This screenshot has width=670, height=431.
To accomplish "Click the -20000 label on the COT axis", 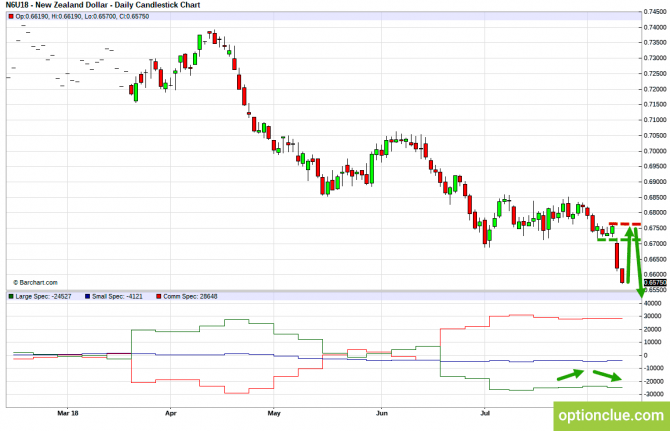I will 653,381.
